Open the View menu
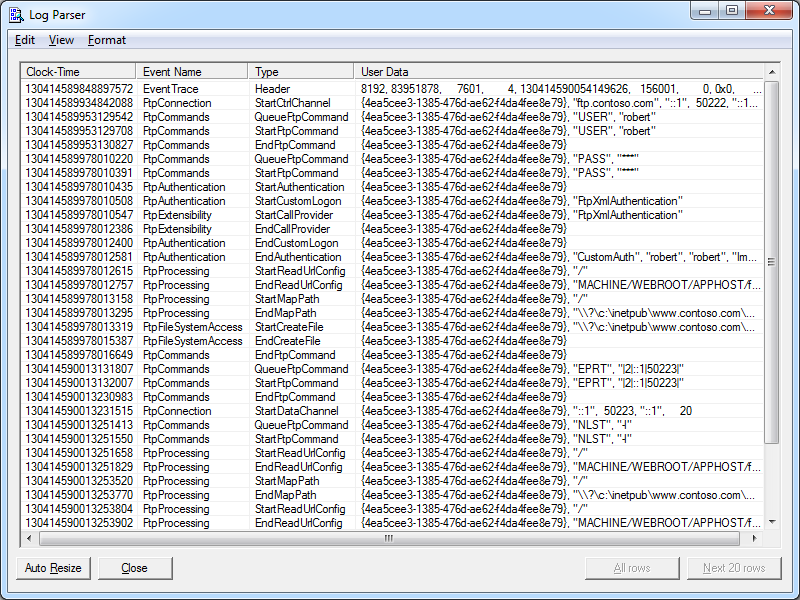The height and width of the screenshot is (600, 800). [61, 40]
